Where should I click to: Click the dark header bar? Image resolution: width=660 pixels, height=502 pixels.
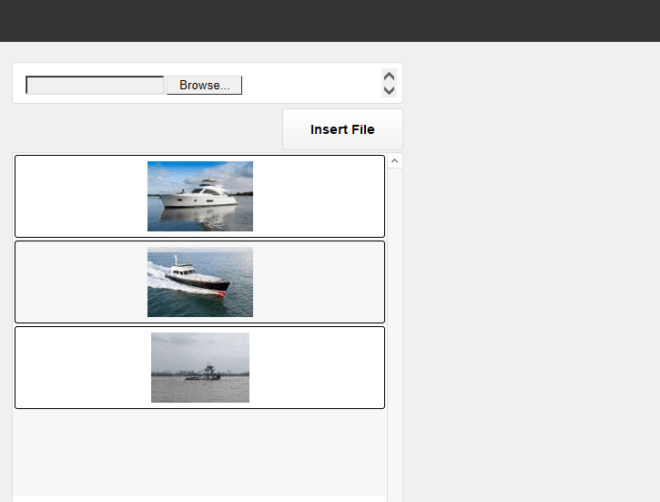[x=330, y=21]
